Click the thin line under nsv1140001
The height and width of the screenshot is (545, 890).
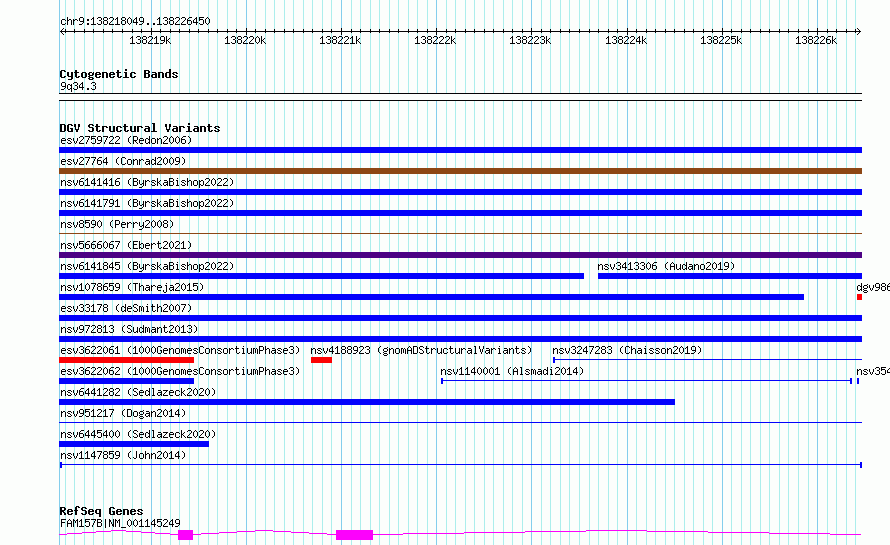point(646,380)
